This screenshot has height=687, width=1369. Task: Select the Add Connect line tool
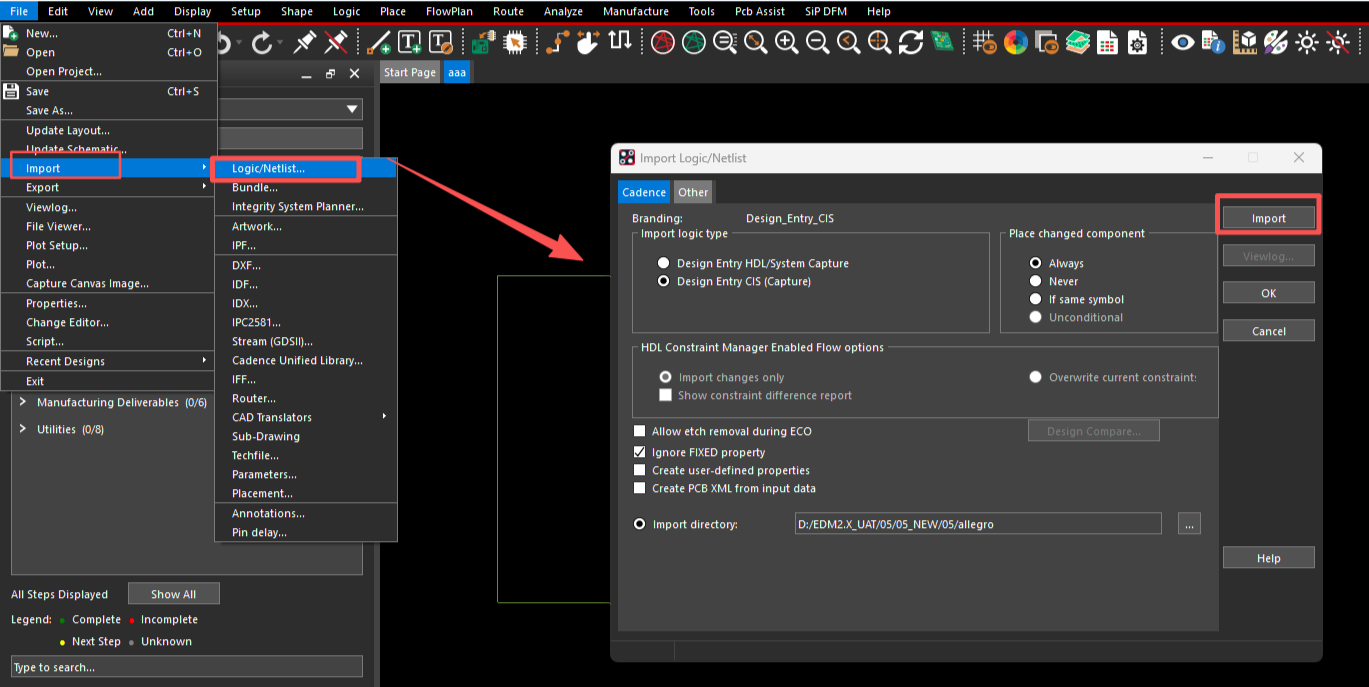click(x=378, y=43)
